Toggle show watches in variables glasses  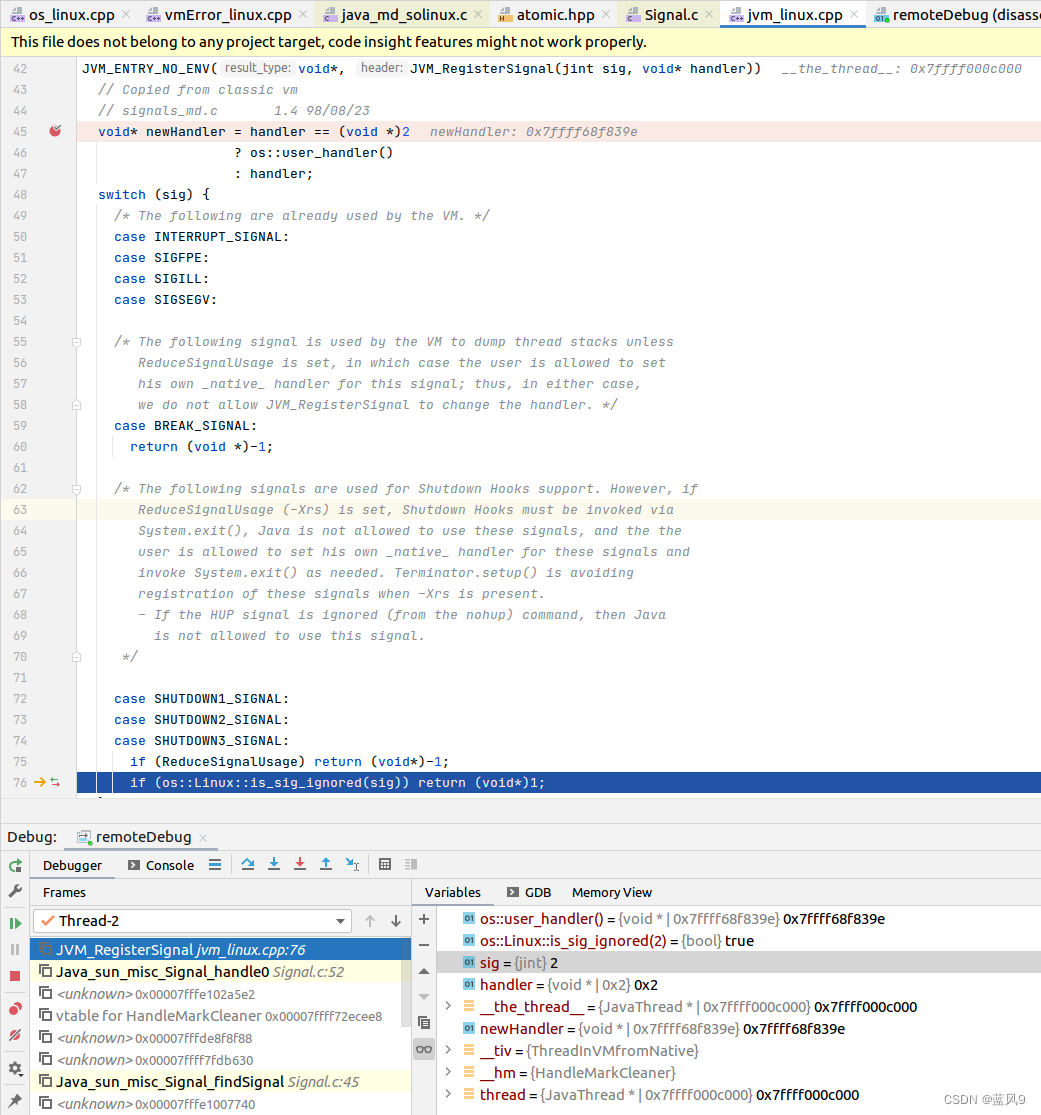[424, 1049]
